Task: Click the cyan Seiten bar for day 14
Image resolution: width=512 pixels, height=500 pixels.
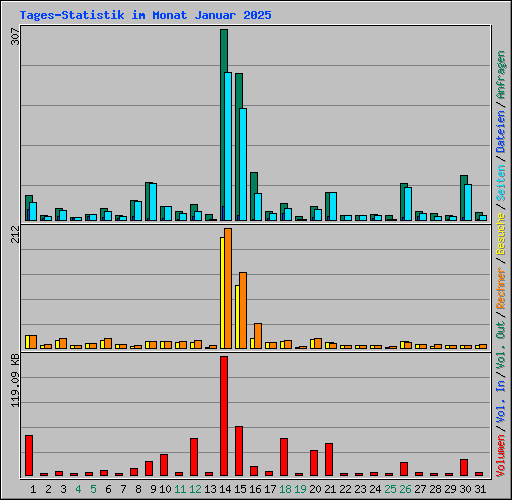Action: (x=228, y=146)
